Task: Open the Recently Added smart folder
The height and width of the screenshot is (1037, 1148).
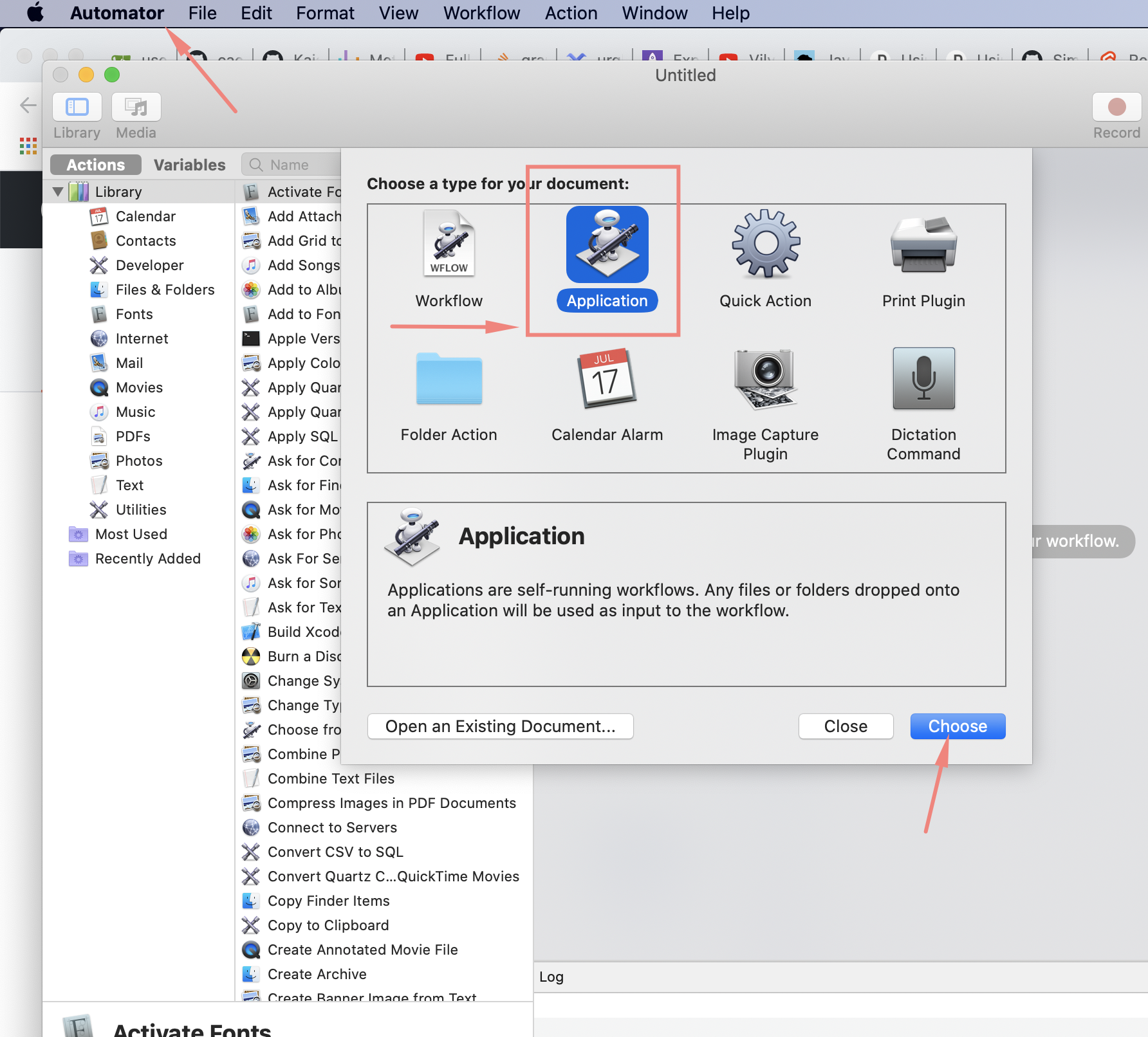Action: tap(147, 558)
